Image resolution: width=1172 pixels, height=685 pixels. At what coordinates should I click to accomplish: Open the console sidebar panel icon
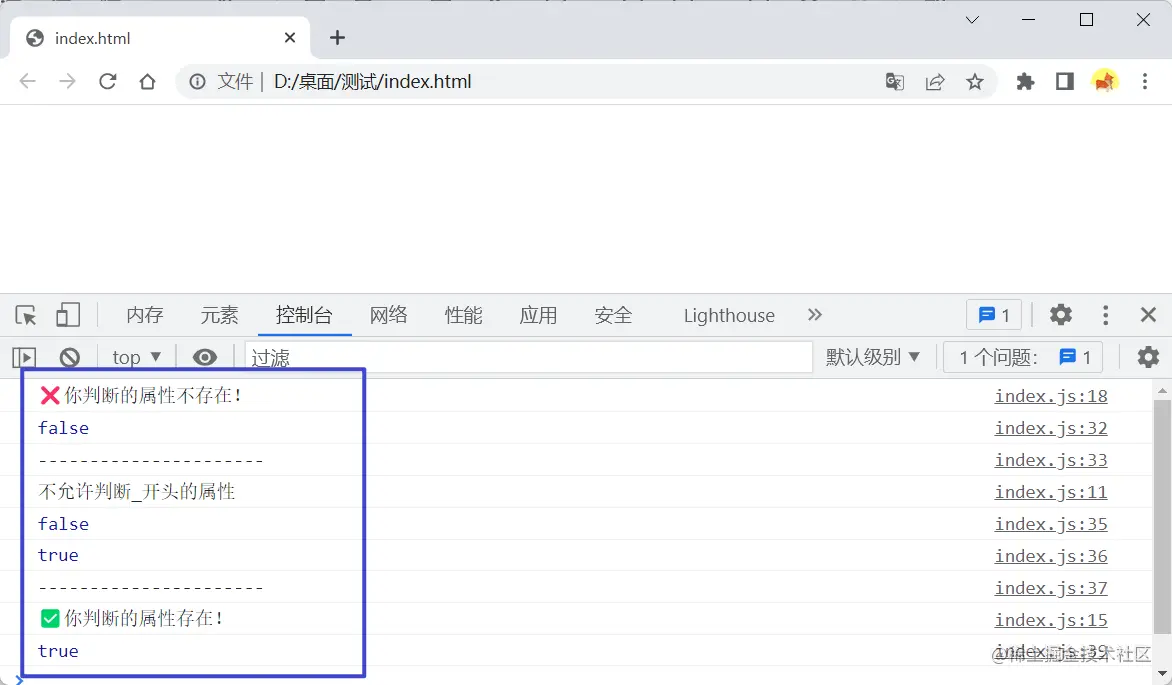pos(24,357)
